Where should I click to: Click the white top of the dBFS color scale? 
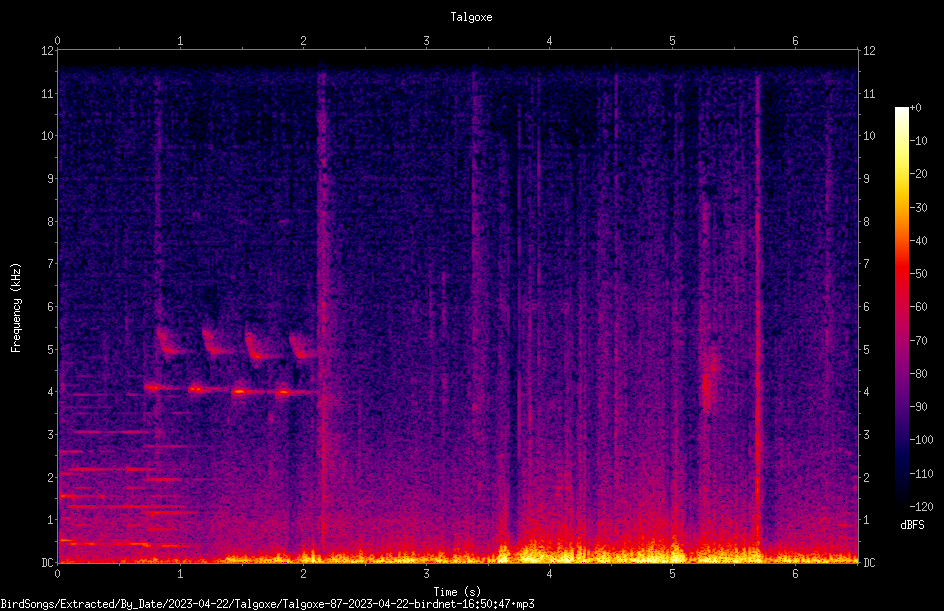pyautogui.click(x=901, y=111)
